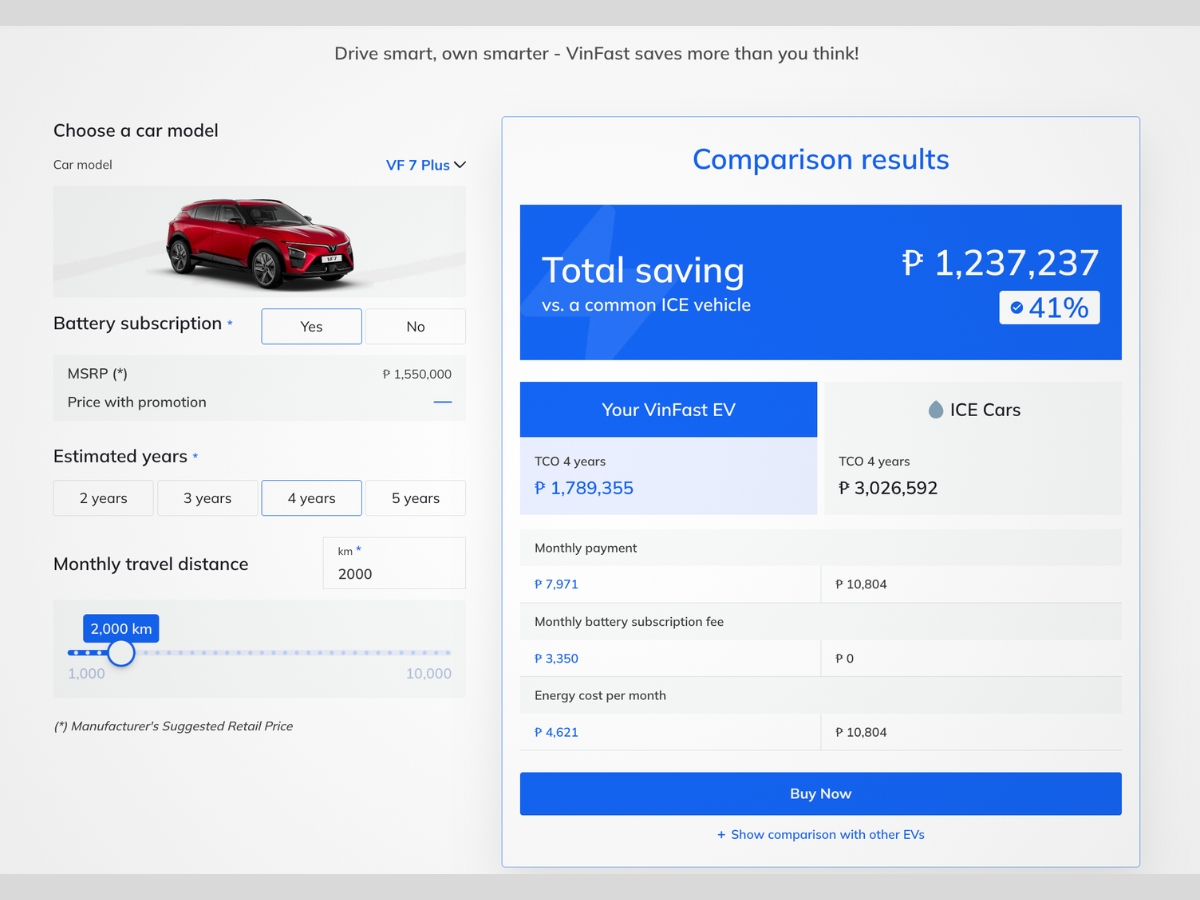Select No for battery subscription

pyautogui.click(x=415, y=326)
